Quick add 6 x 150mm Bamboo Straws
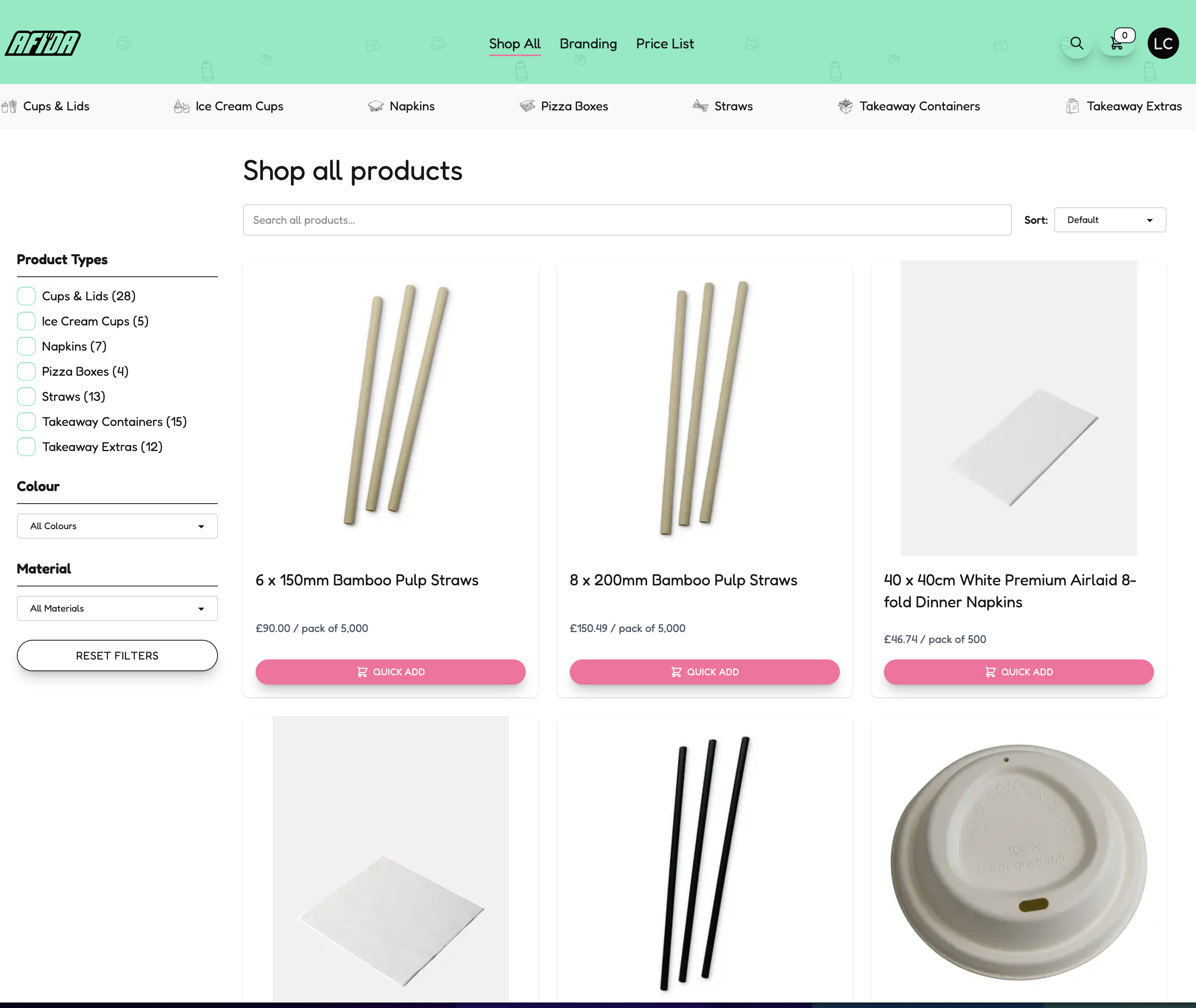This screenshot has height=1008, width=1196. pos(390,672)
